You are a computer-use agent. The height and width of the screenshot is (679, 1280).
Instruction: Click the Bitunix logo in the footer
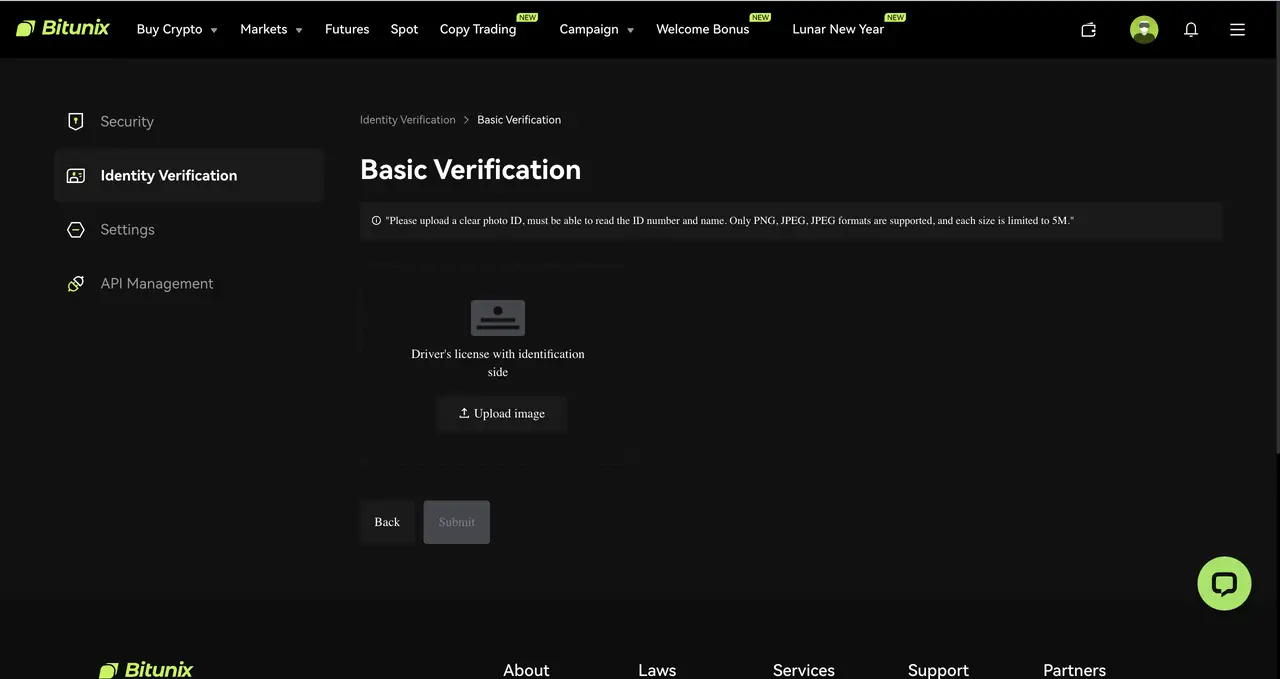point(146,669)
